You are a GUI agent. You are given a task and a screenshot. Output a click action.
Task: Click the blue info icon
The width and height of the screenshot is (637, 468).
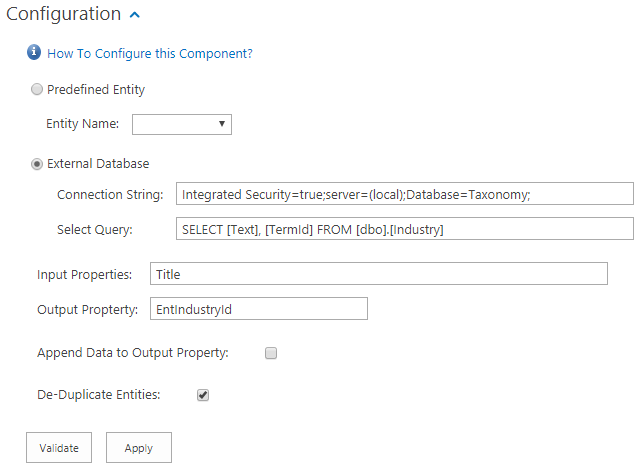(34, 53)
